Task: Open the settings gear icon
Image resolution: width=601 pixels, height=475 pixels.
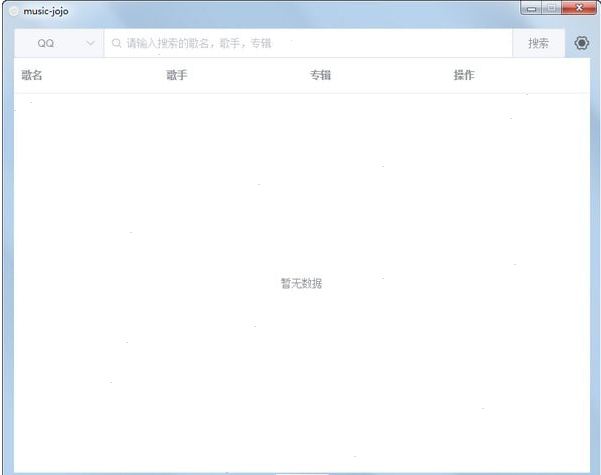Action: [x=582, y=43]
